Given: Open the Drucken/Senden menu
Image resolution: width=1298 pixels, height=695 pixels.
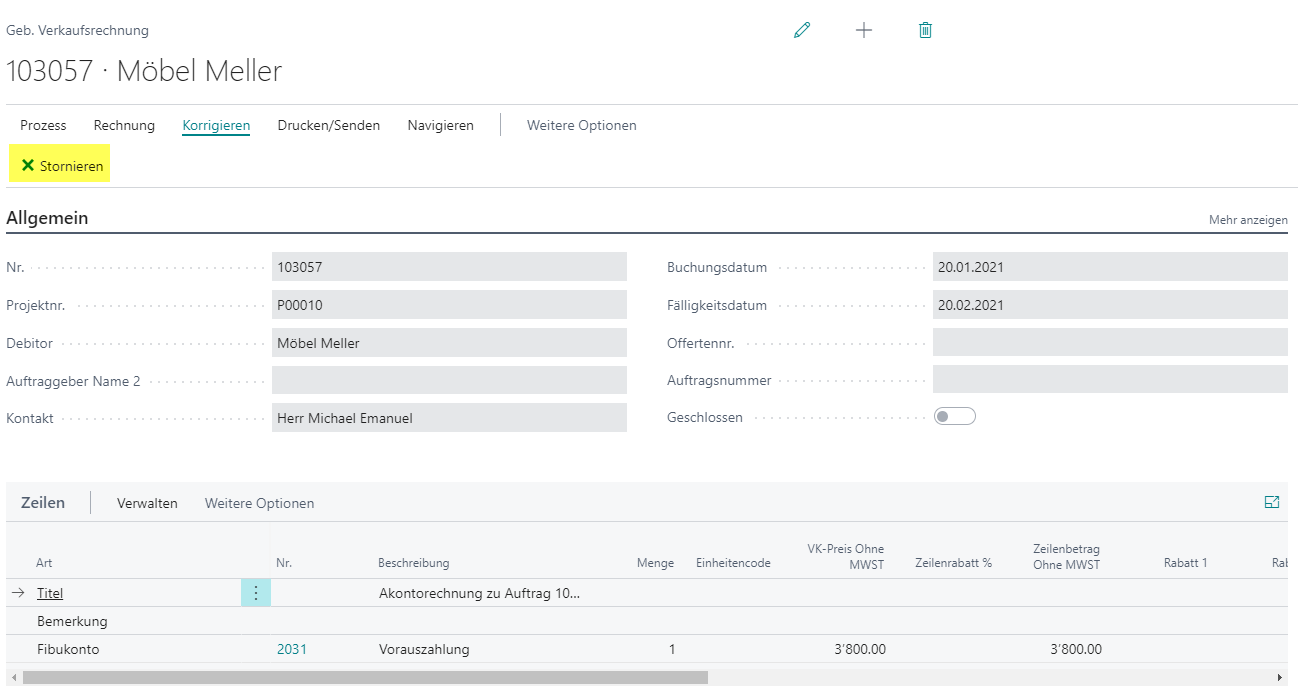Looking at the screenshot, I should [x=329, y=125].
